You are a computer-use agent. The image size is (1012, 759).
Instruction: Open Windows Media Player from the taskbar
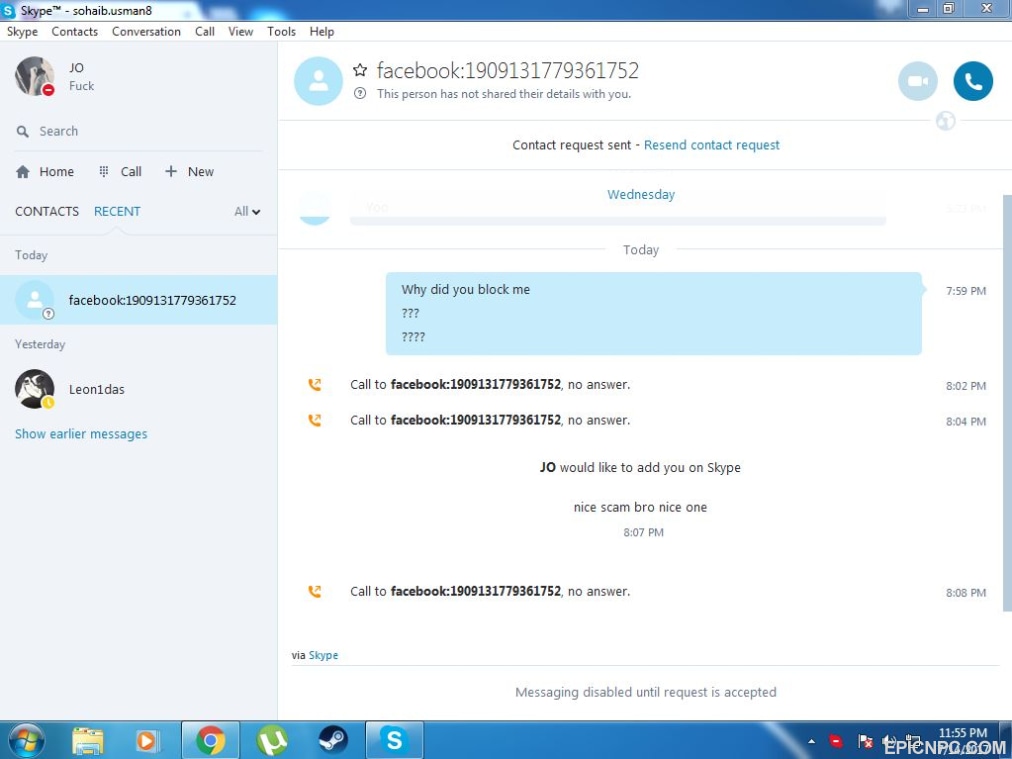[x=147, y=741]
